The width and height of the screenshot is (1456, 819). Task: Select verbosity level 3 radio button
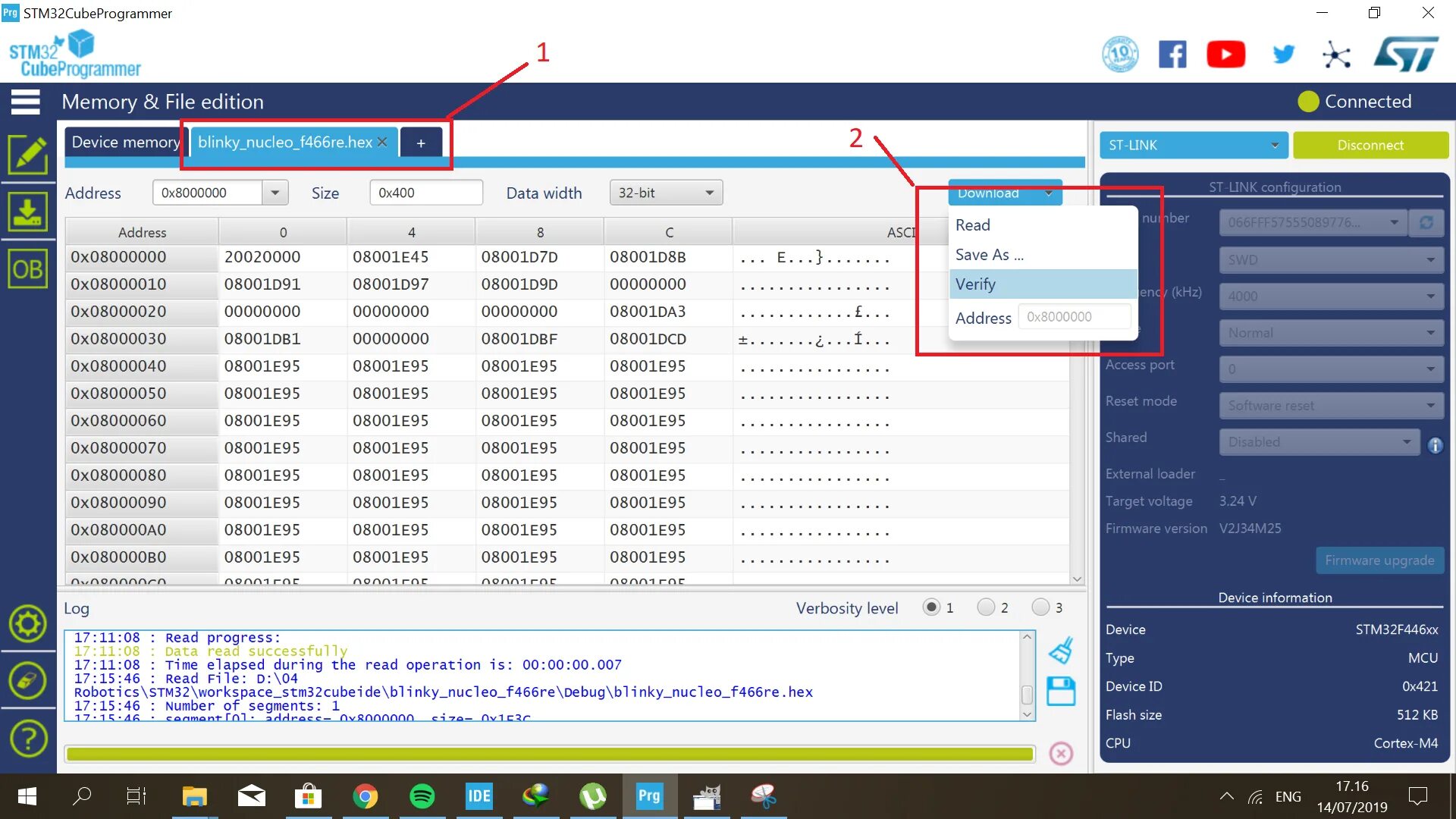(1040, 607)
